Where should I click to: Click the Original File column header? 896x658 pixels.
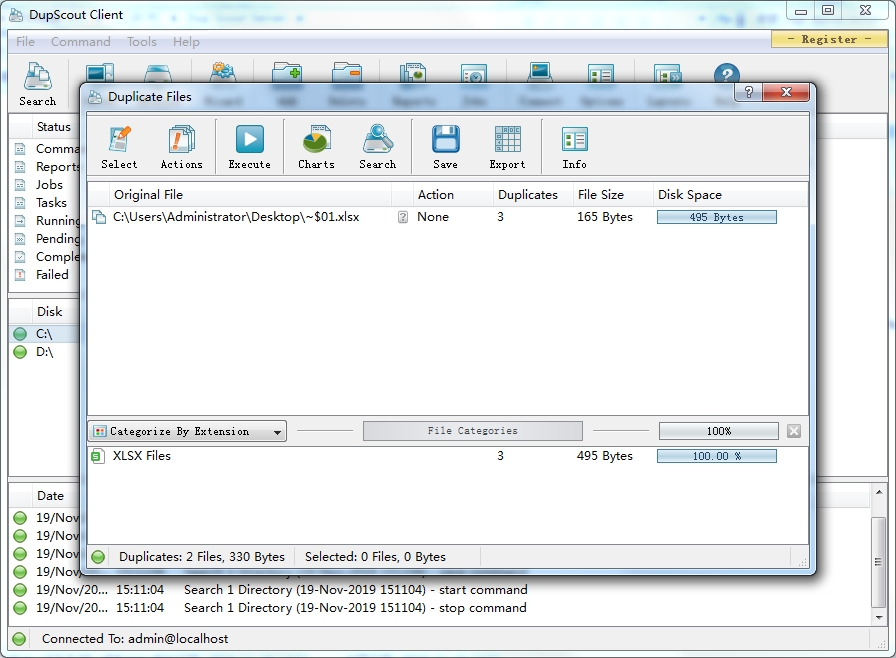click(250, 195)
